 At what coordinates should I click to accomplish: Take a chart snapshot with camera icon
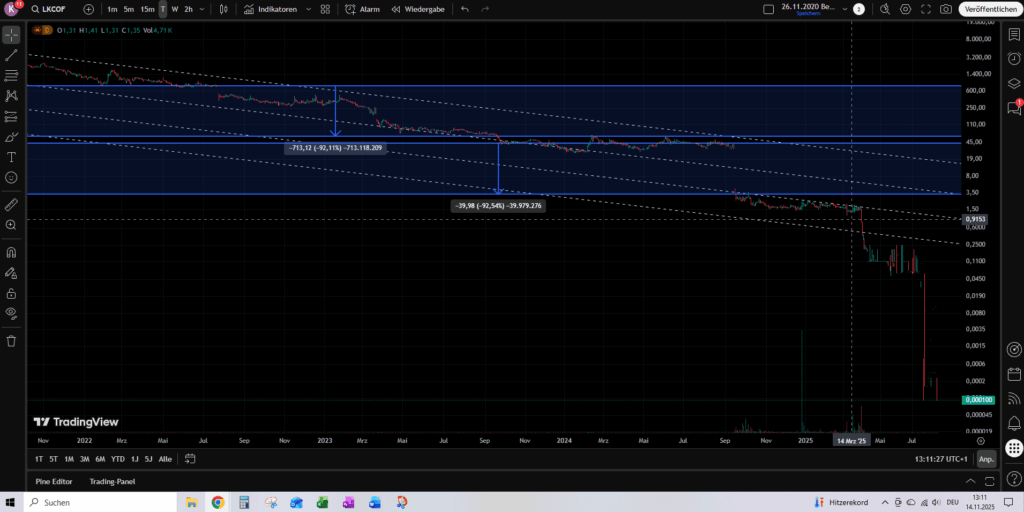[x=946, y=9]
